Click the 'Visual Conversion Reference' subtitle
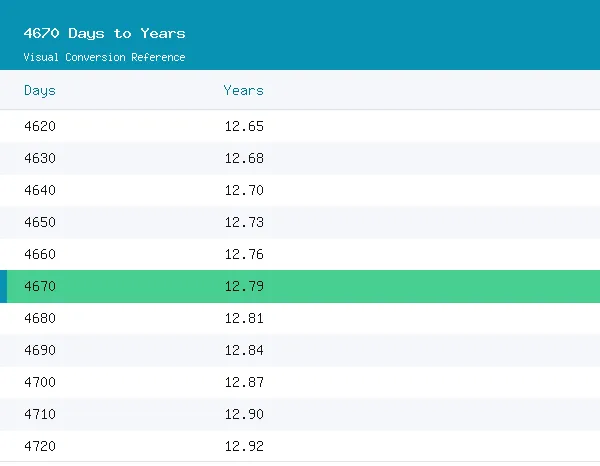The width and height of the screenshot is (600, 466). pos(104,57)
